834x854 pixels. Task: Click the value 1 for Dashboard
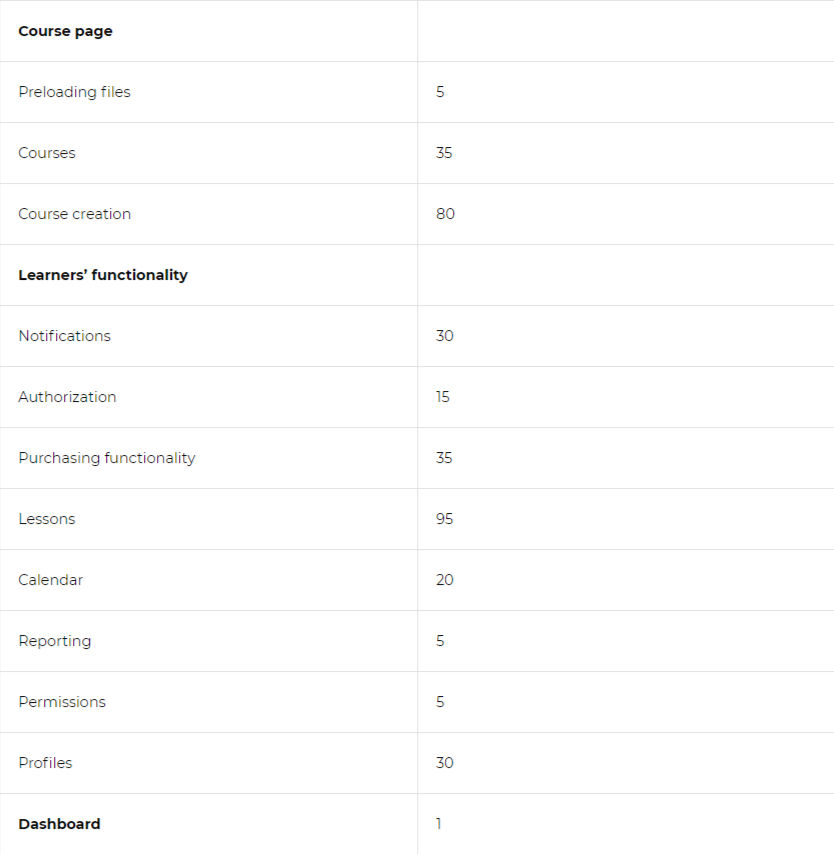tap(439, 824)
